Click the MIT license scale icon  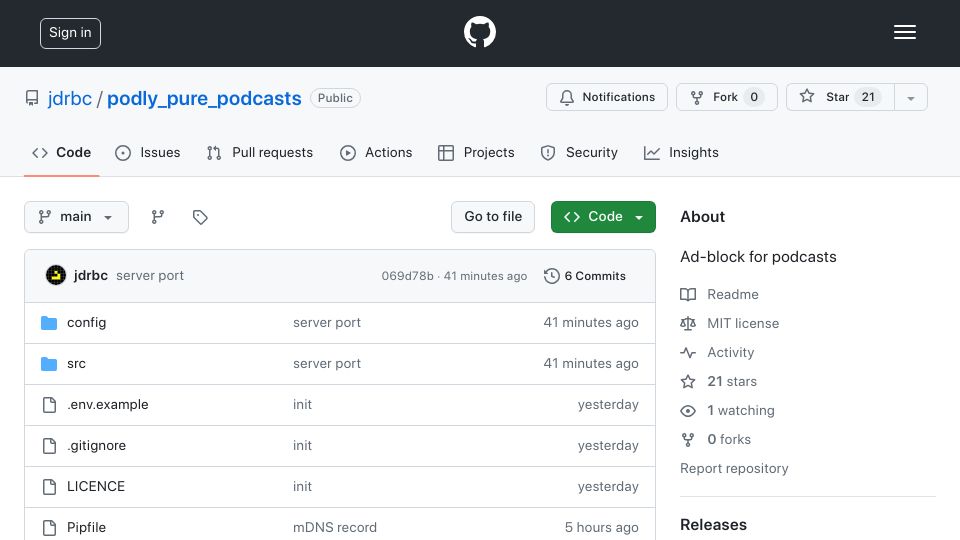pyautogui.click(x=688, y=323)
